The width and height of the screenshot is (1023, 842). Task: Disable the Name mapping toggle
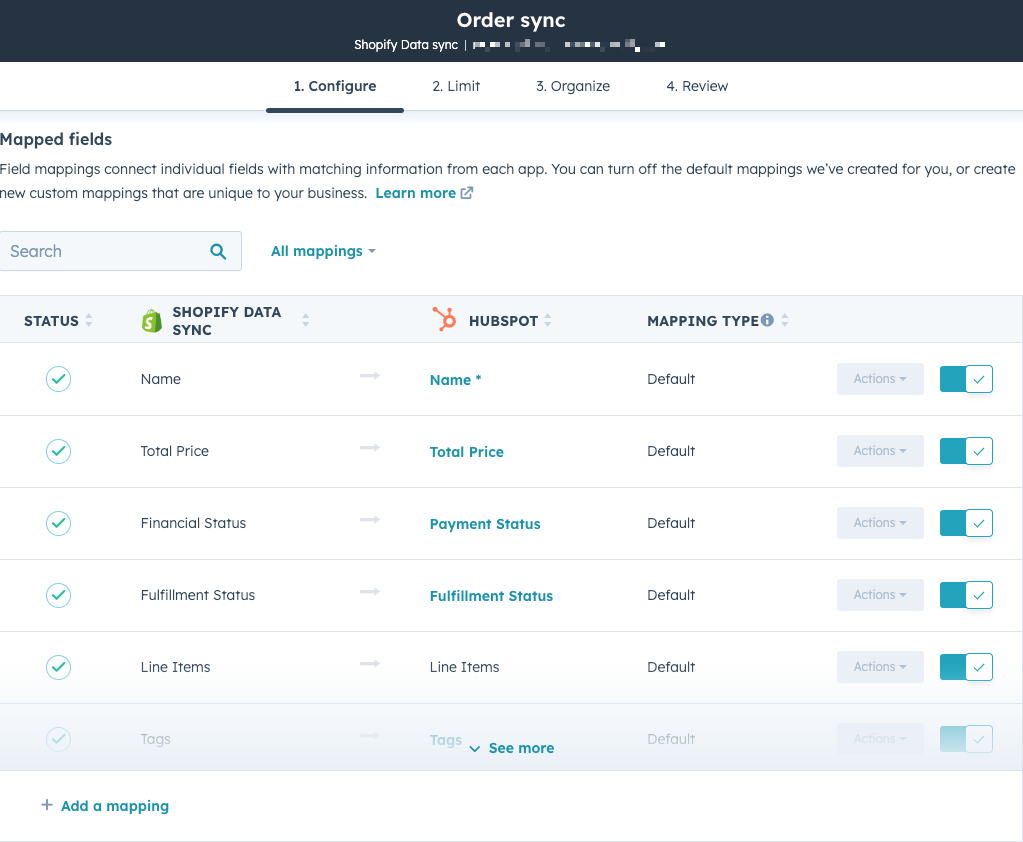pyautogui.click(x=966, y=379)
